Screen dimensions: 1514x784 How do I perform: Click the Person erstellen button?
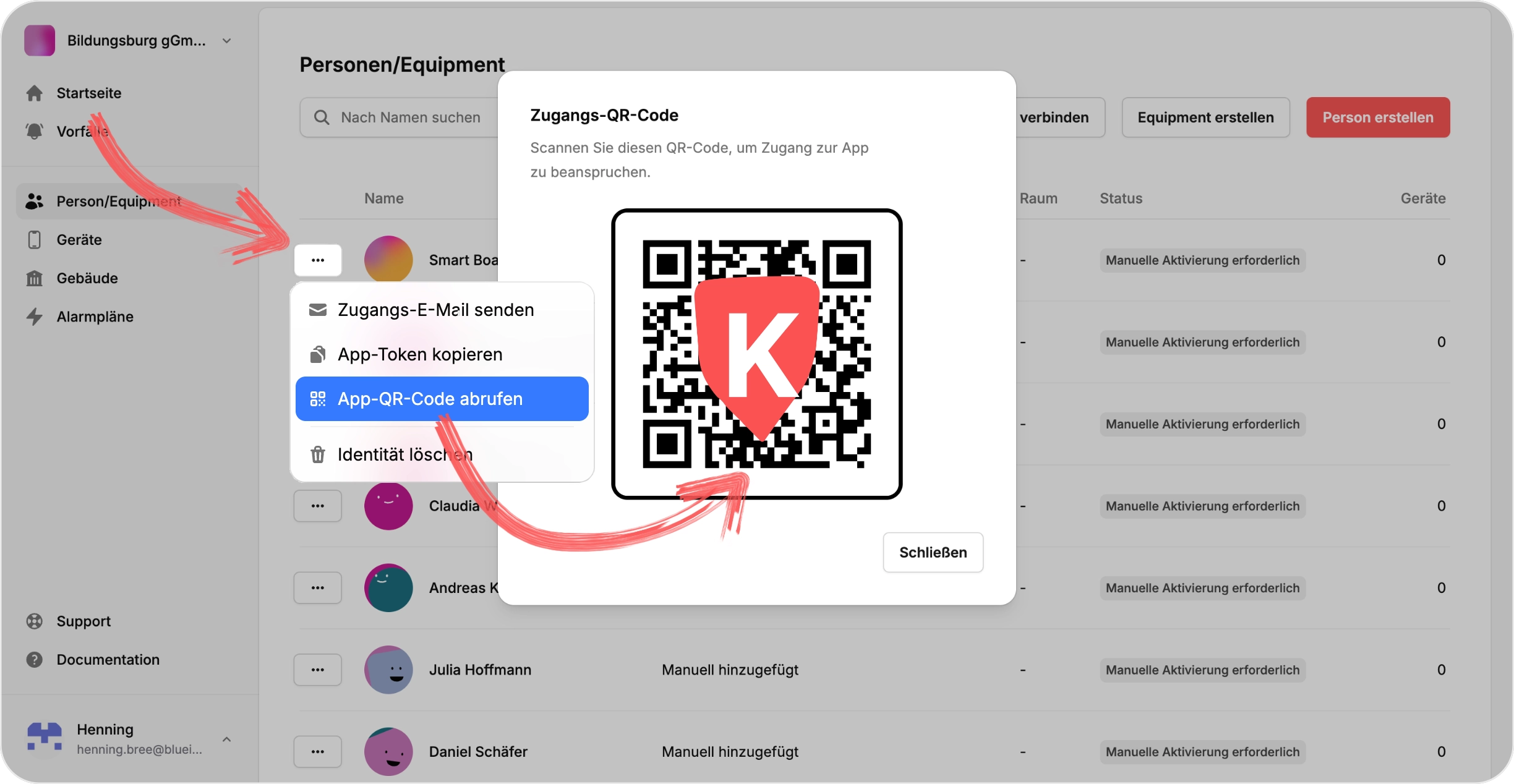point(1378,117)
